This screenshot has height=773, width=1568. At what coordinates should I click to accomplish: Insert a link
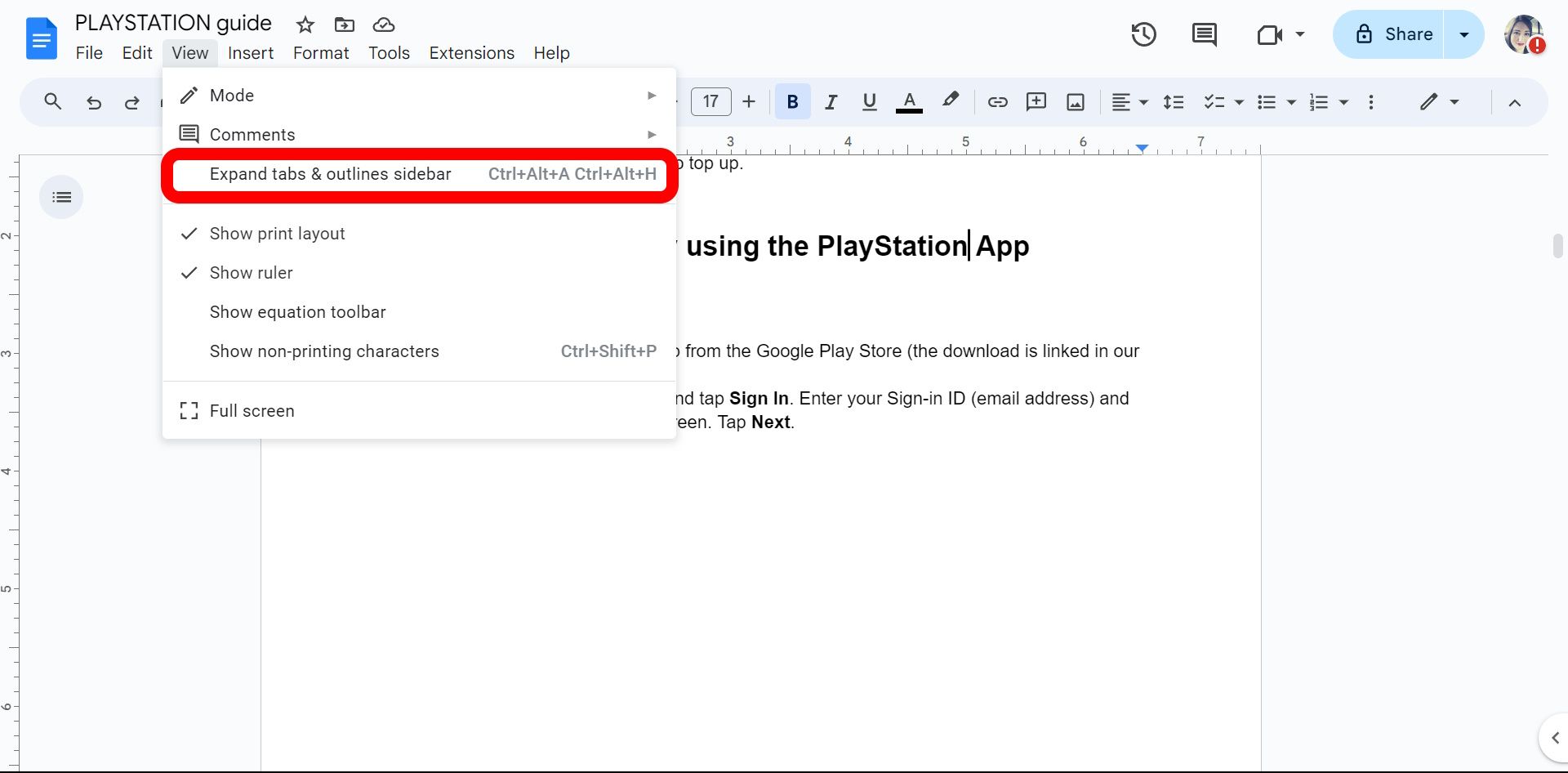pos(997,101)
